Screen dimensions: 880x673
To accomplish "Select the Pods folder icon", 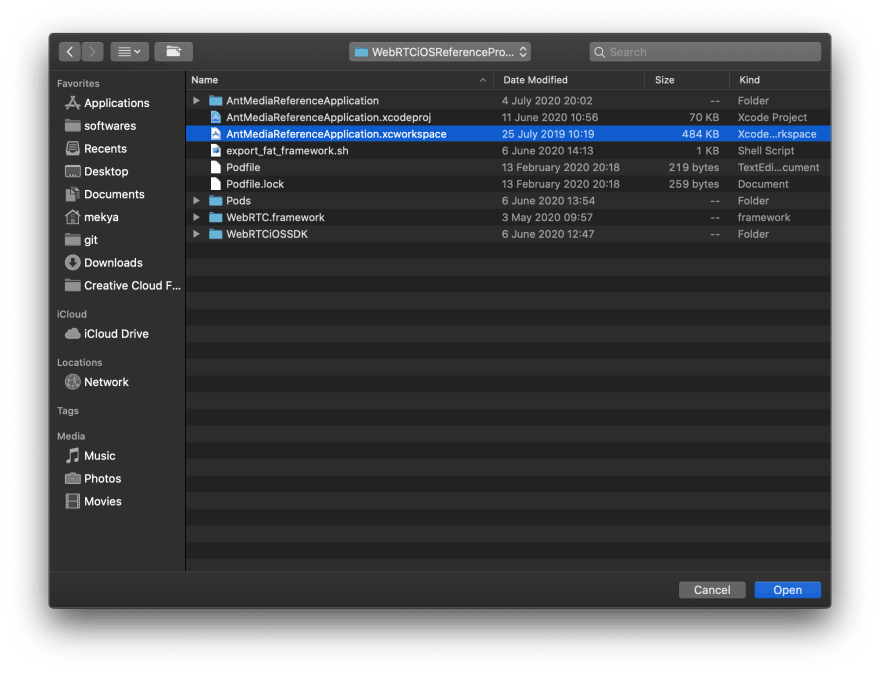I will 216,200.
